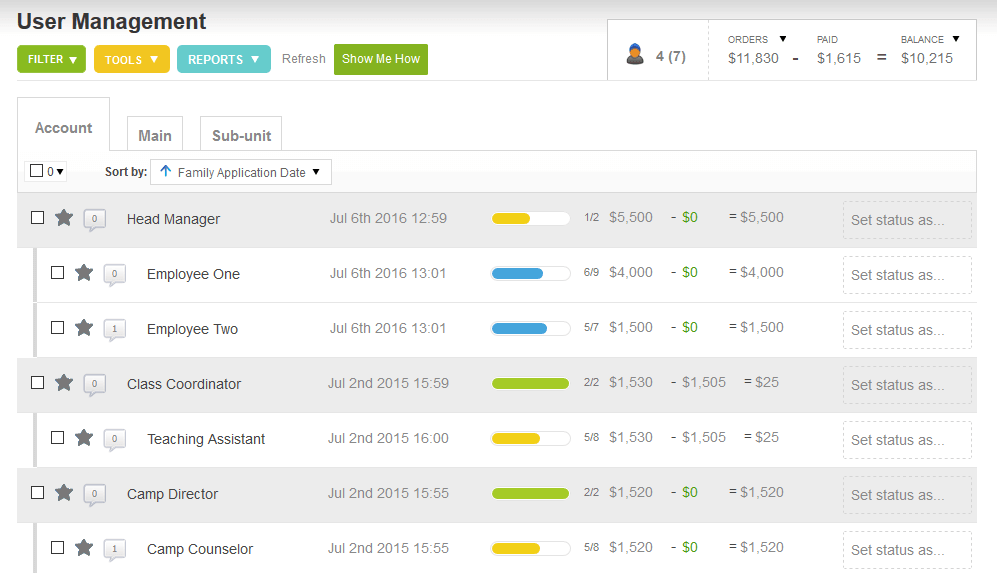Open Teaching Assistant comment bubble

tap(115, 439)
